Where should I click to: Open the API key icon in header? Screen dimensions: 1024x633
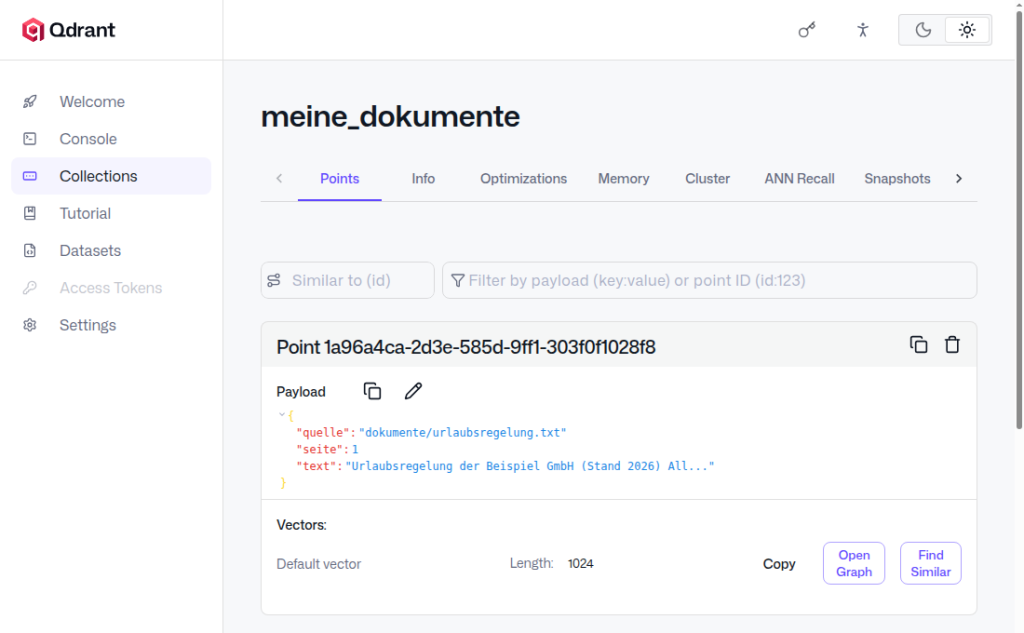click(x=807, y=30)
